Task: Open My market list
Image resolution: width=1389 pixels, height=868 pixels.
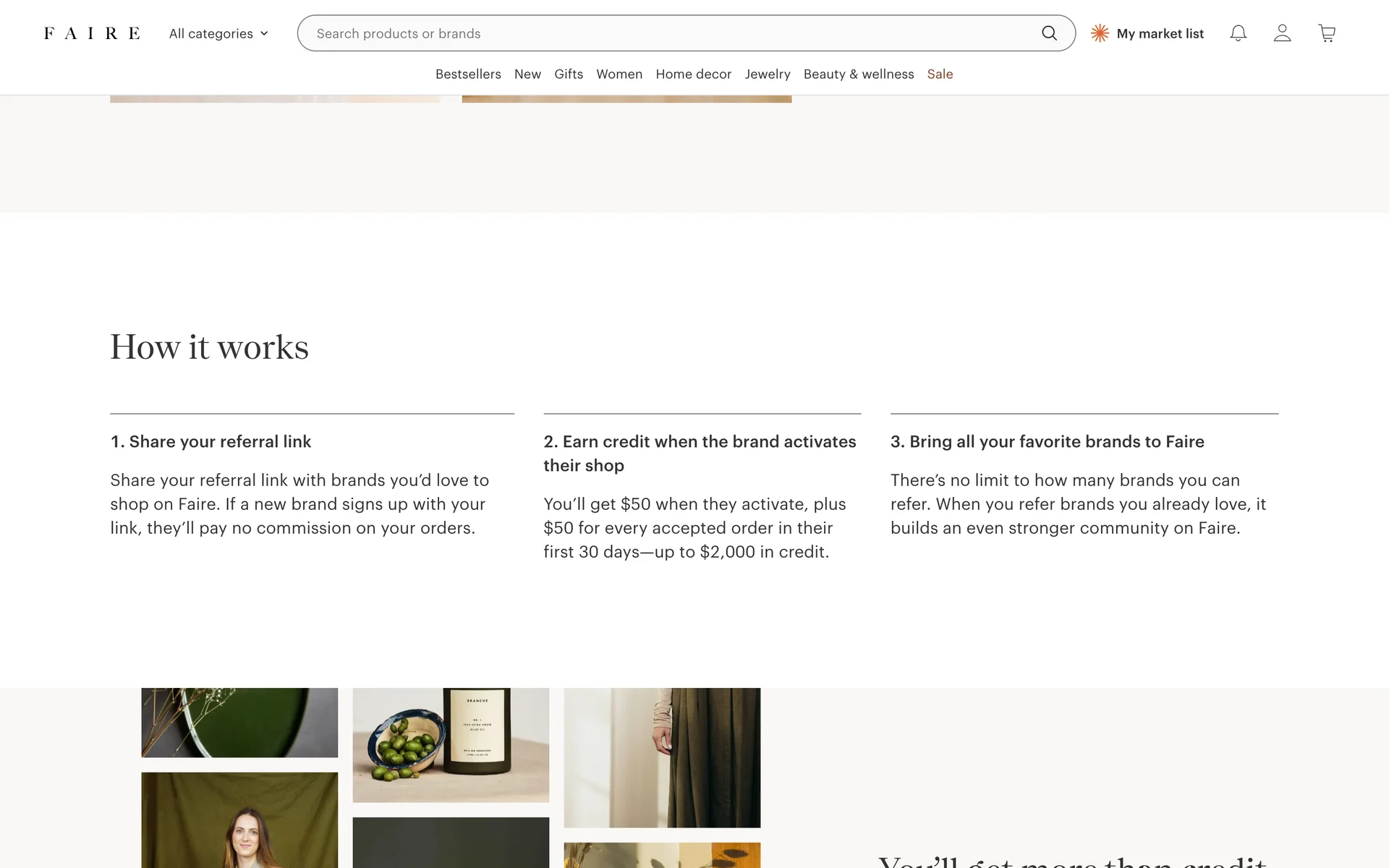Action: 1160,33
